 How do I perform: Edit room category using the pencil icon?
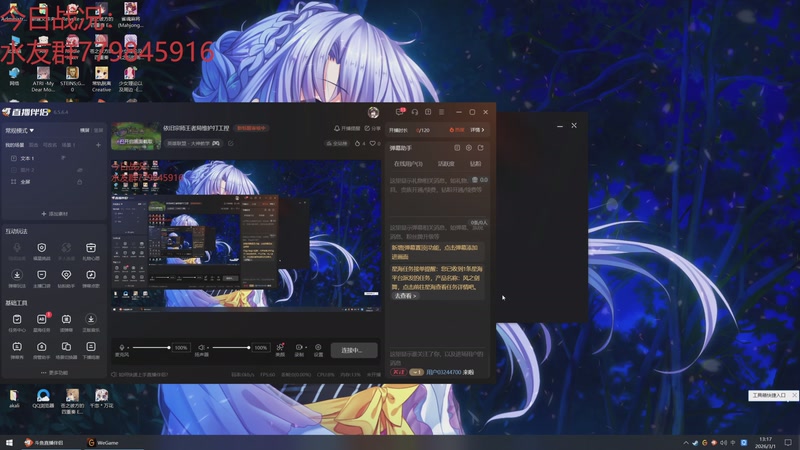231,144
